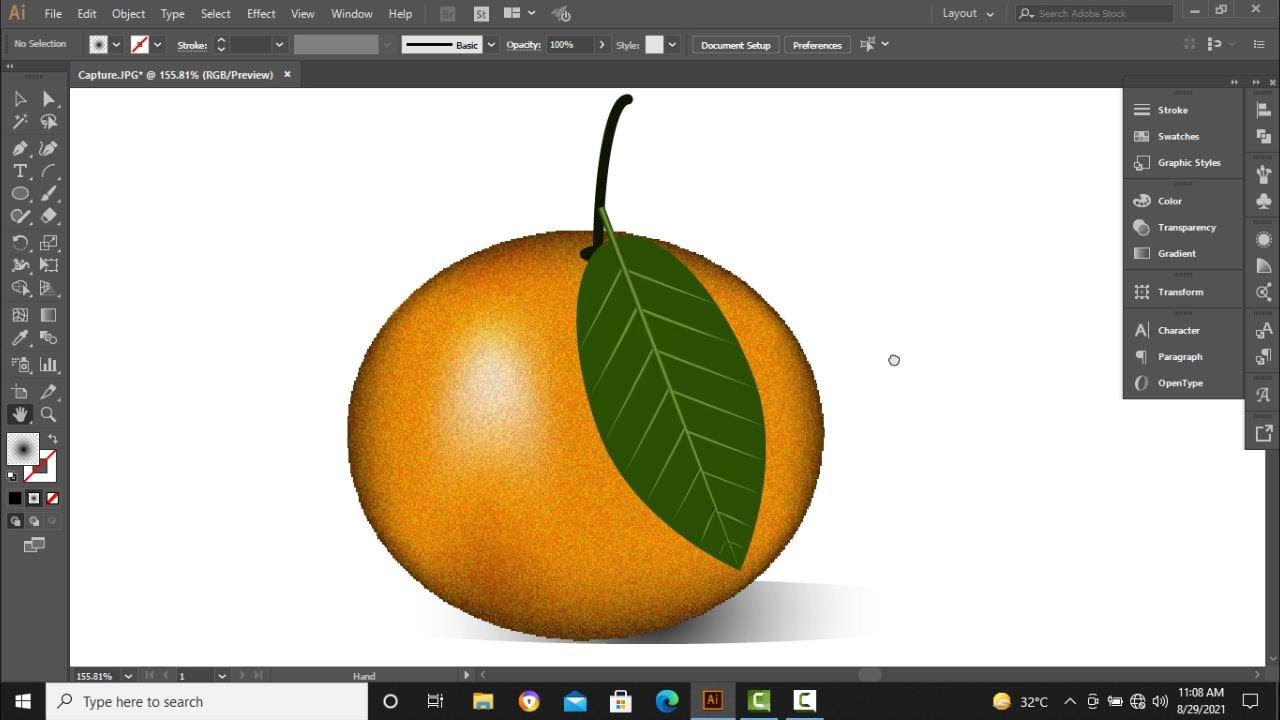Pick the Line Segment tool
This screenshot has width=1280, height=720.
(49, 171)
